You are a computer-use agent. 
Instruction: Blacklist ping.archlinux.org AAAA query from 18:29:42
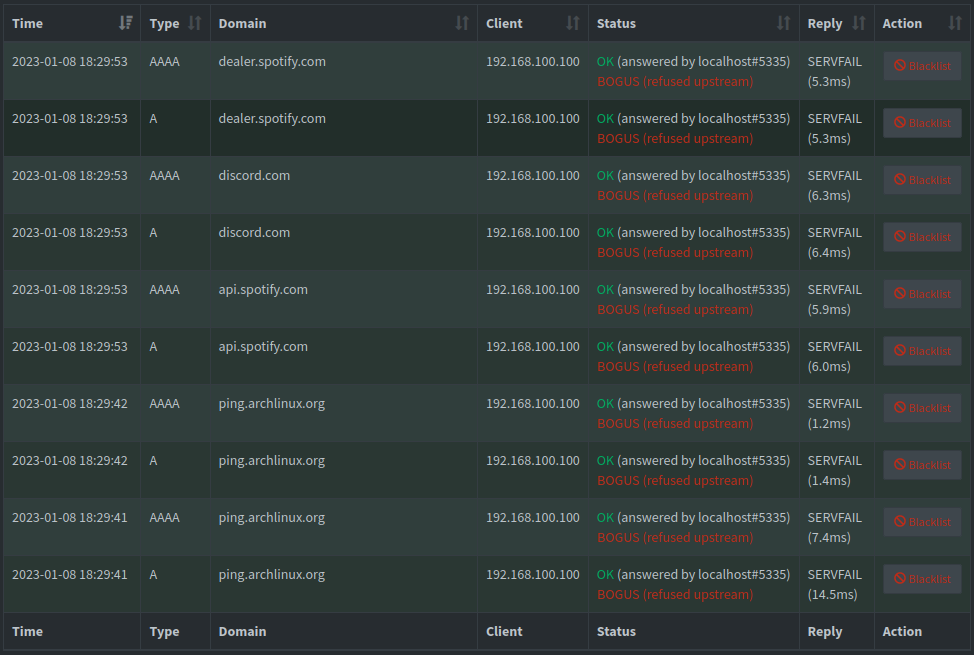coord(922,408)
